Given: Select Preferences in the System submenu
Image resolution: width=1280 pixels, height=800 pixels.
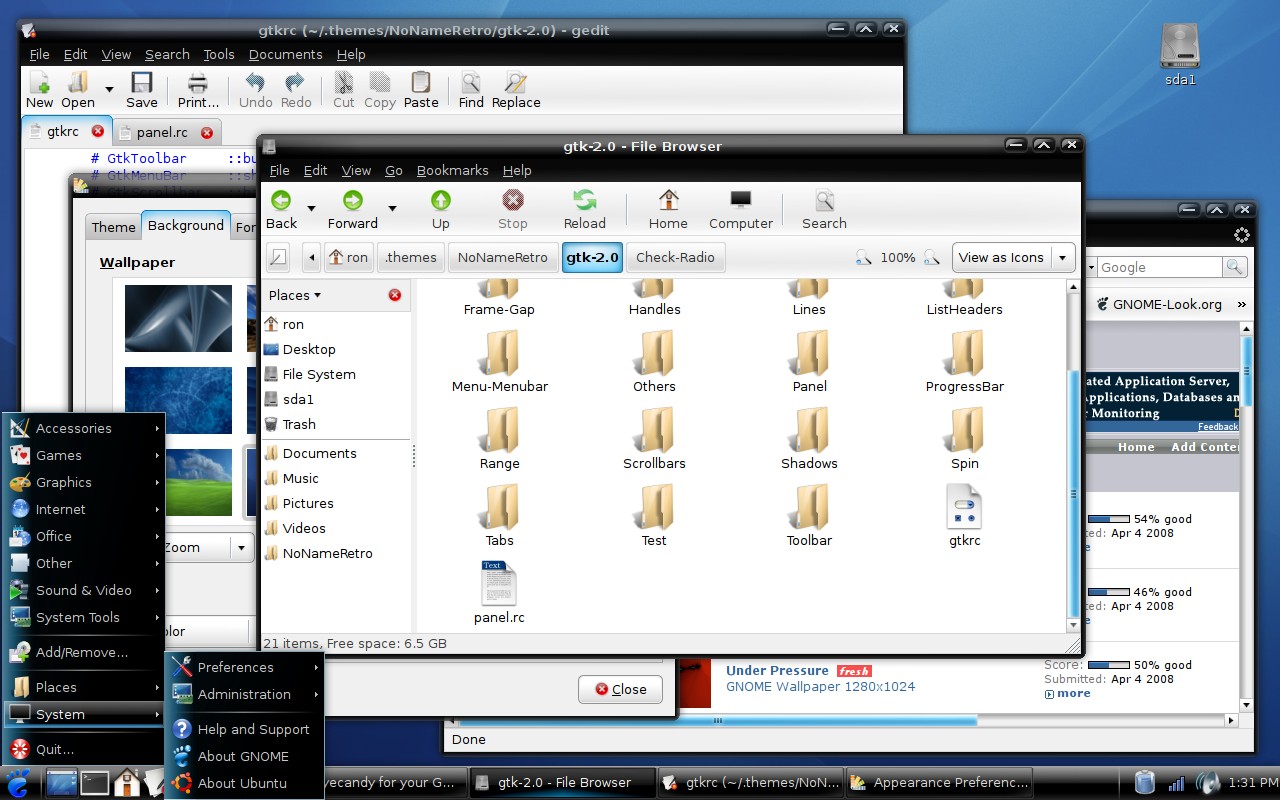Looking at the screenshot, I should pyautogui.click(x=245, y=667).
